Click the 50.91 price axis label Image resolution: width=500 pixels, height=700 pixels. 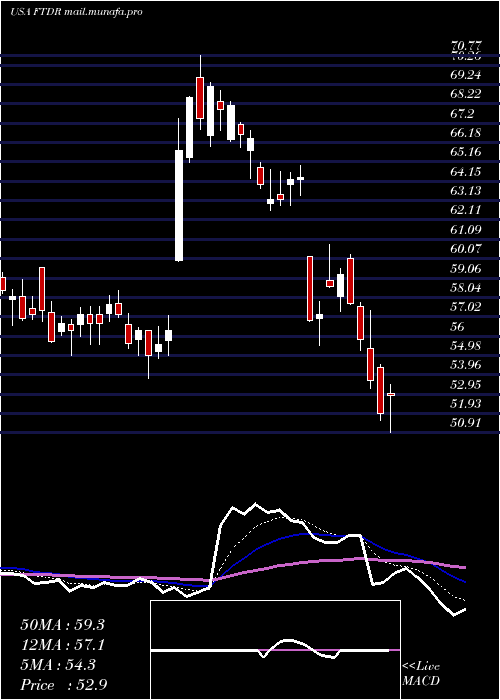coord(466,423)
